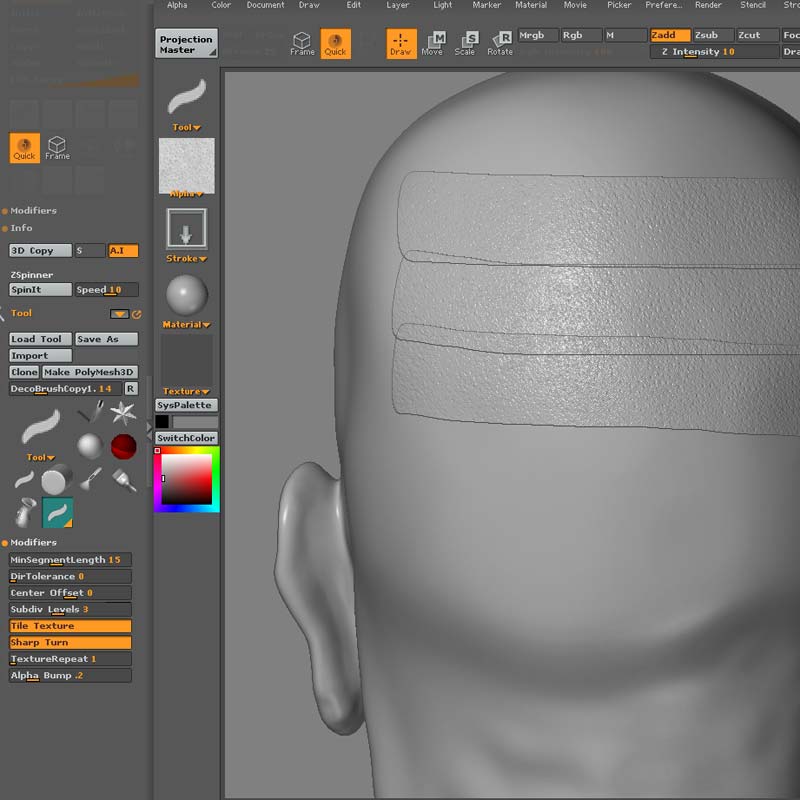Screen dimensions: 800x800
Task: Click the Make PolyMesh3D button
Action: pos(90,372)
